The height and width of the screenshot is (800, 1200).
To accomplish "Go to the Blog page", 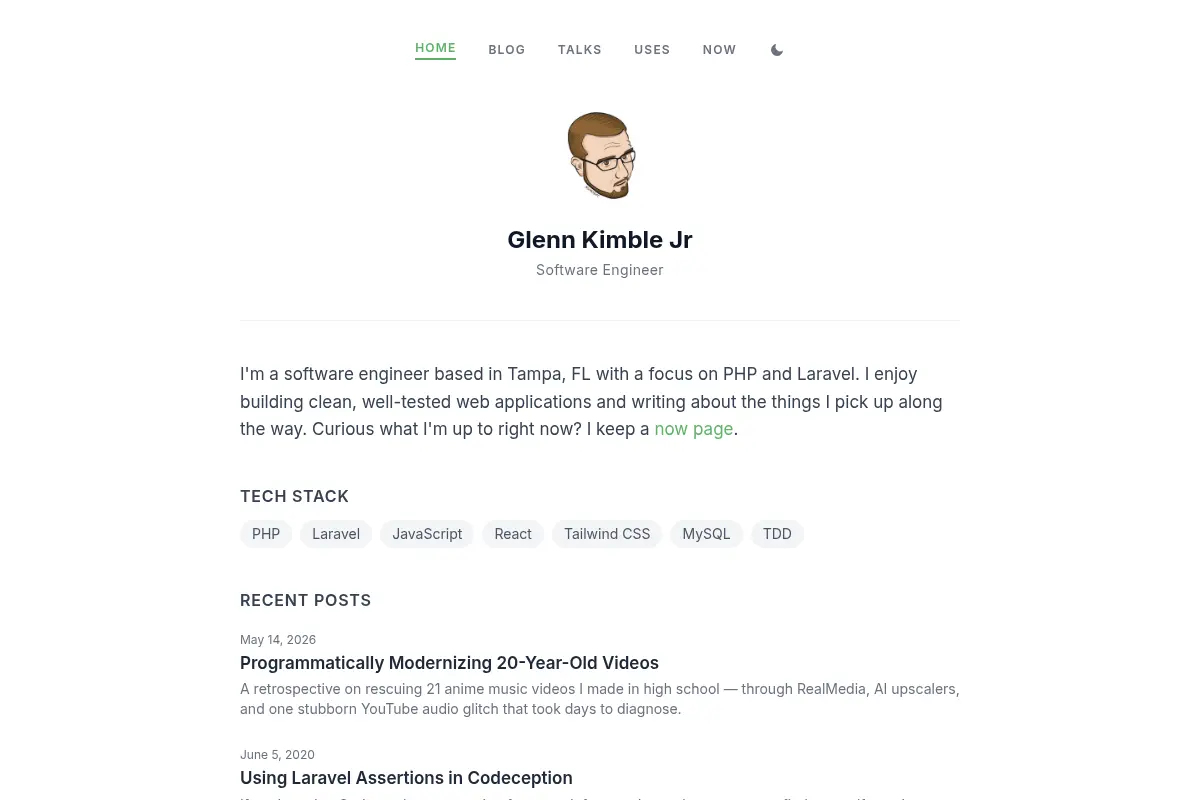I will click(x=507, y=50).
